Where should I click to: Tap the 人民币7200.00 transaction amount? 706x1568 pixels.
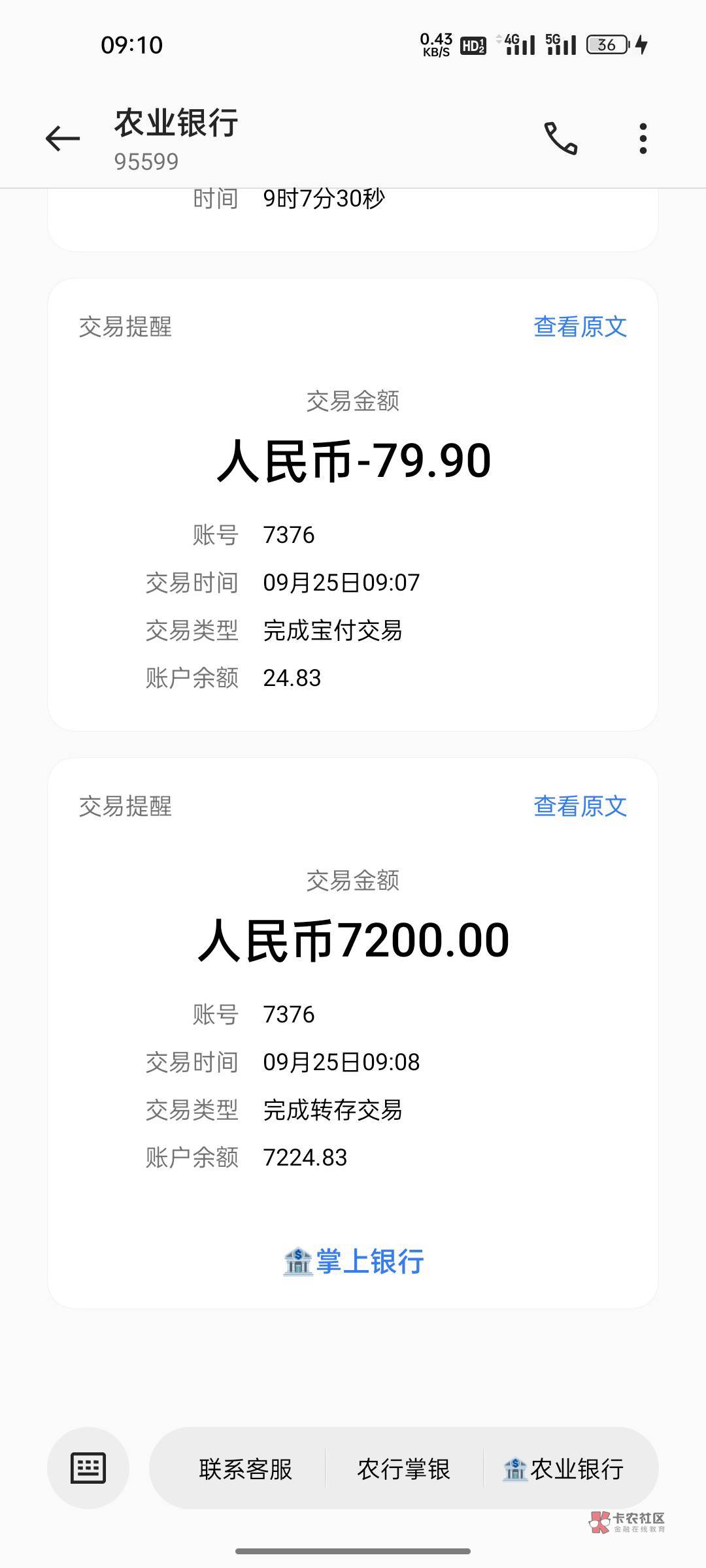pos(353,941)
